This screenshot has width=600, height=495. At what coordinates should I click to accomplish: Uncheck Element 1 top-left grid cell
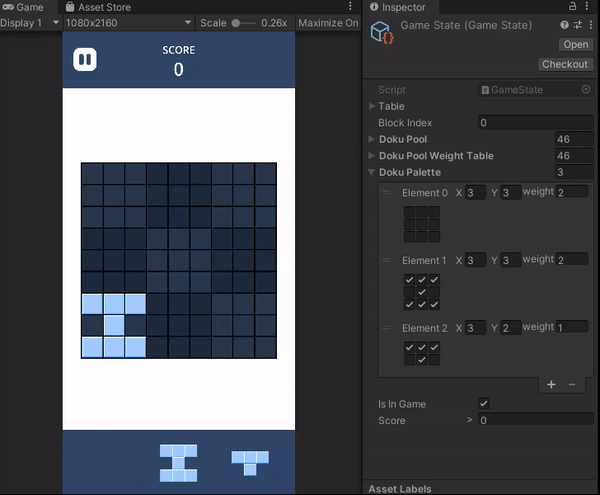[409, 280]
